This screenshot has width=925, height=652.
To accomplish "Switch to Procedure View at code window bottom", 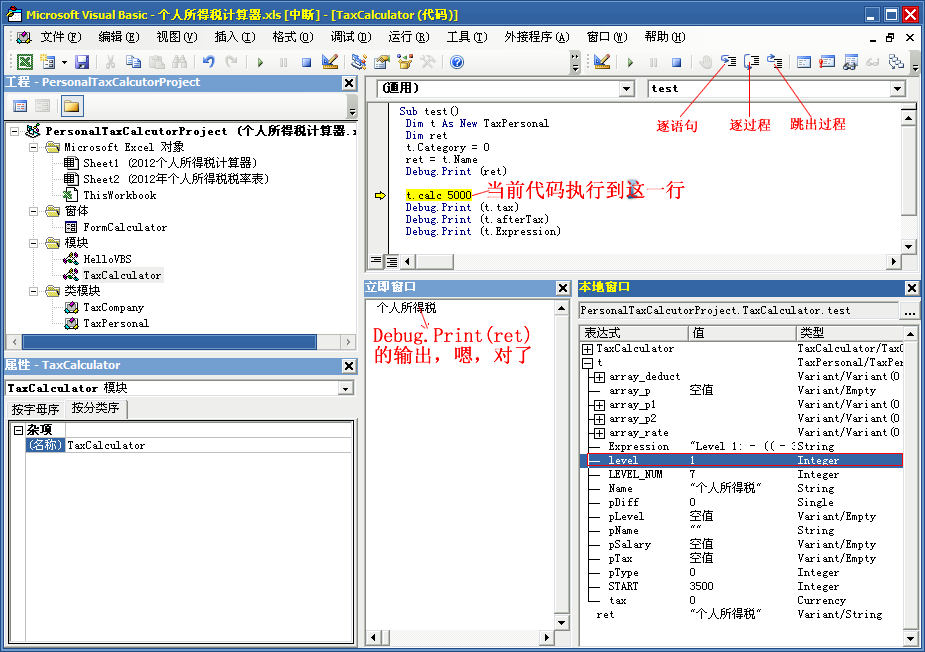I will click(x=377, y=261).
